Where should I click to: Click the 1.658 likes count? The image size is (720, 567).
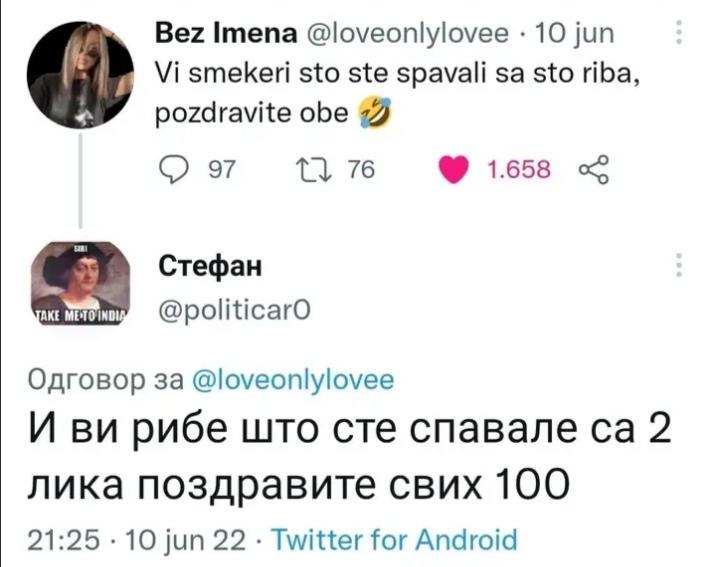tap(523, 171)
